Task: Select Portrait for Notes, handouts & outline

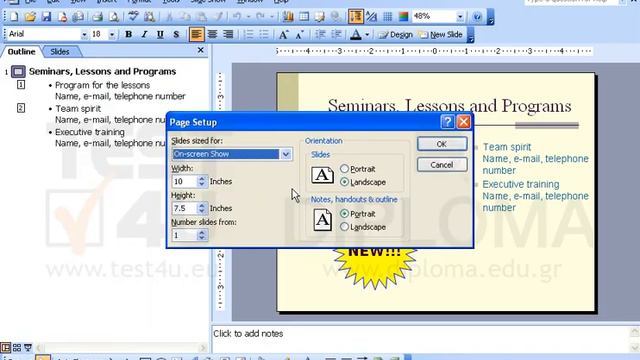Action: pyautogui.click(x=344, y=213)
